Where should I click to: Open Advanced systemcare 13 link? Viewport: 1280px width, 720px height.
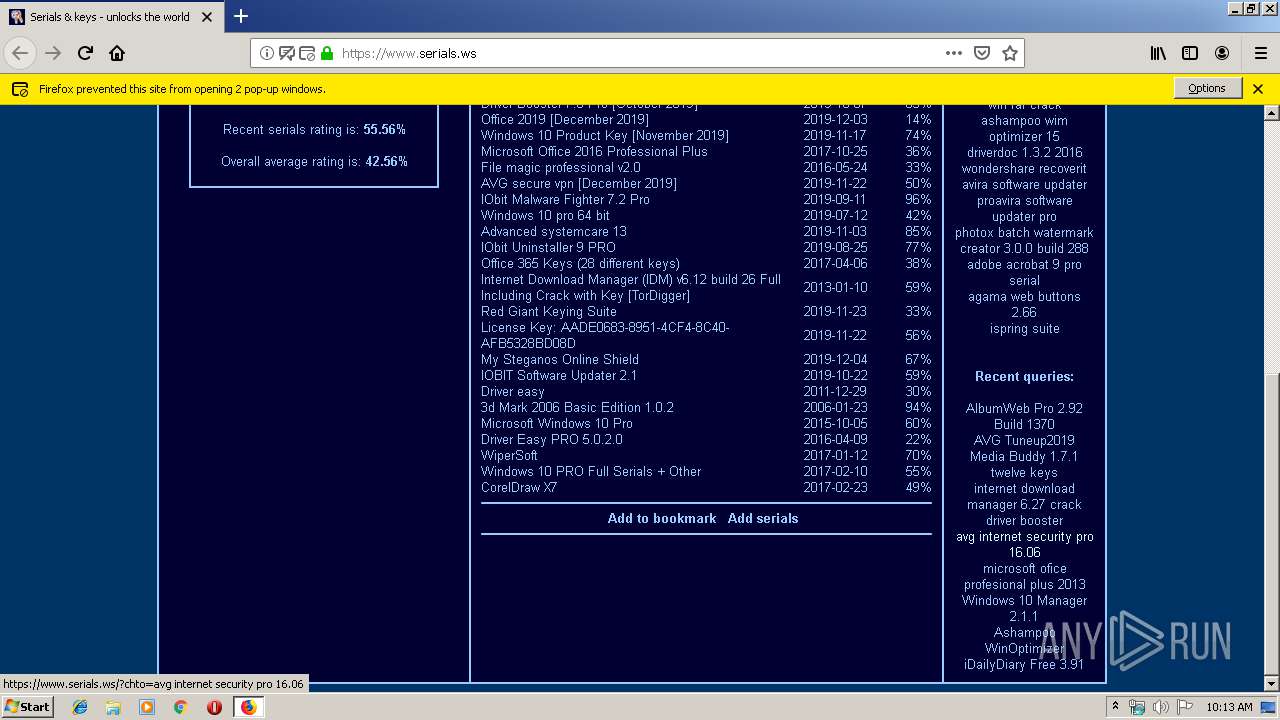554,231
